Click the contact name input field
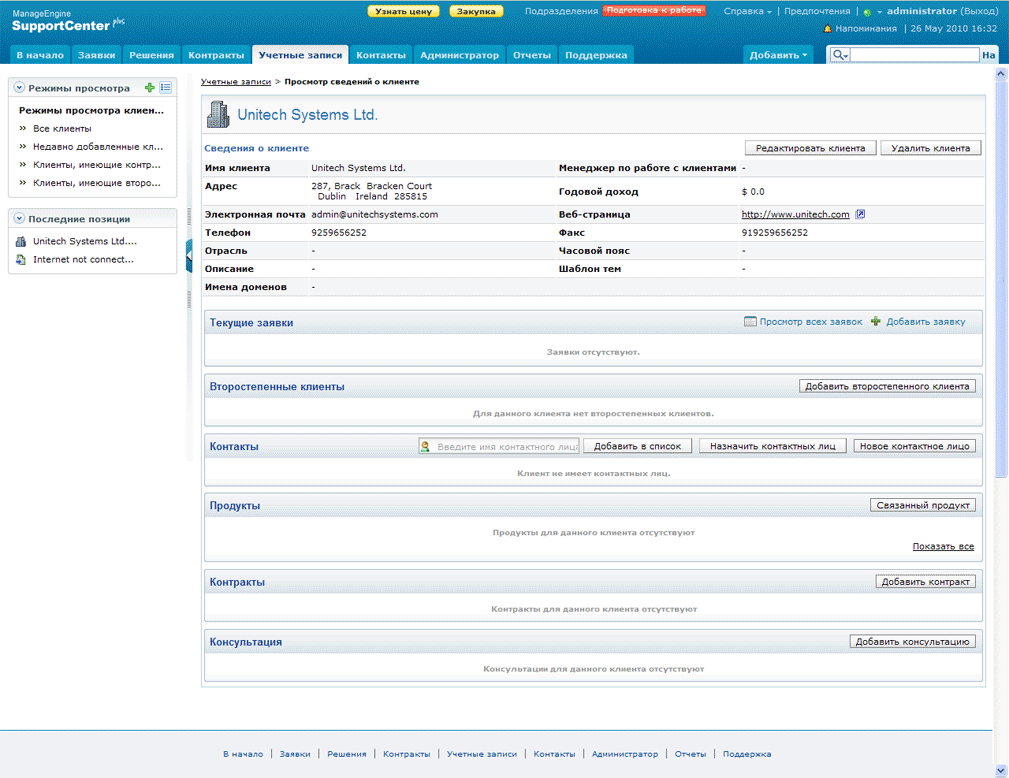The height and width of the screenshot is (778, 1009). 499,446
